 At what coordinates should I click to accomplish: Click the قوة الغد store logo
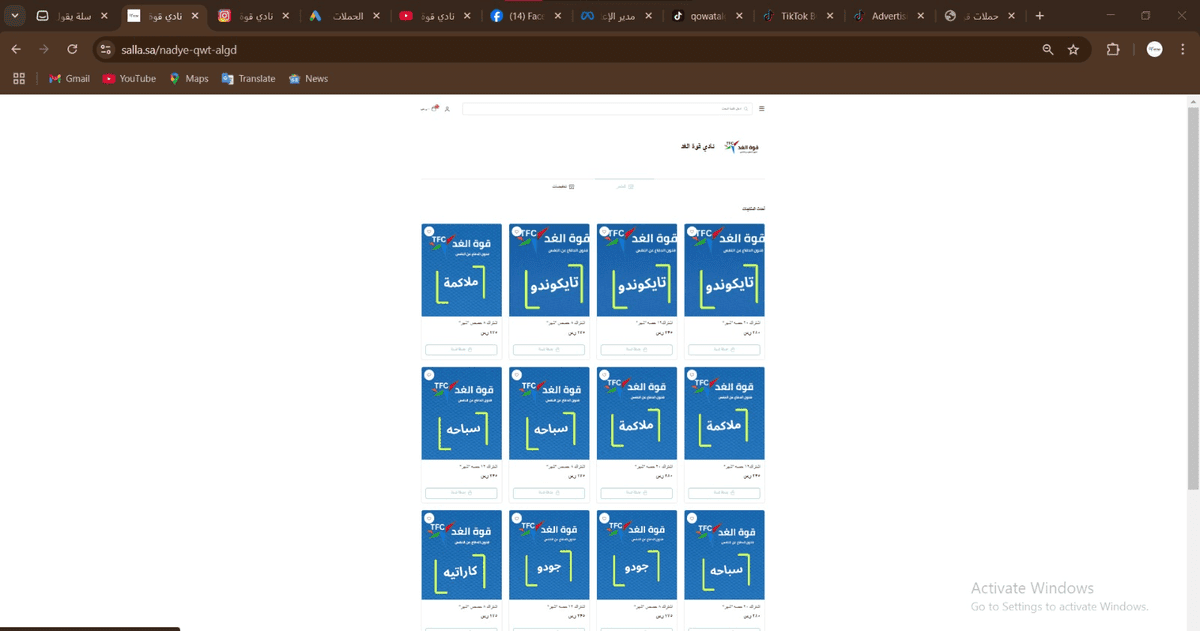point(743,146)
